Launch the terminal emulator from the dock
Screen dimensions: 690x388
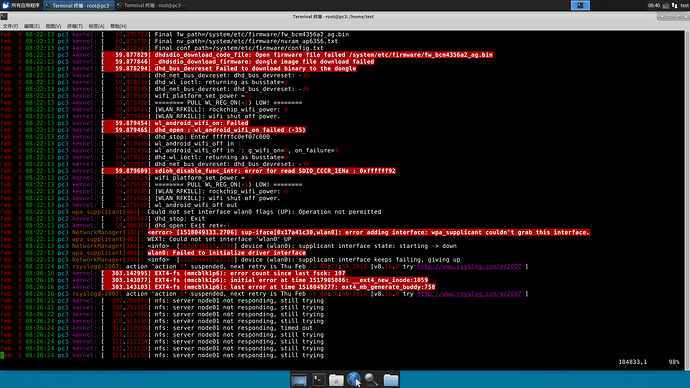point(318,380)
